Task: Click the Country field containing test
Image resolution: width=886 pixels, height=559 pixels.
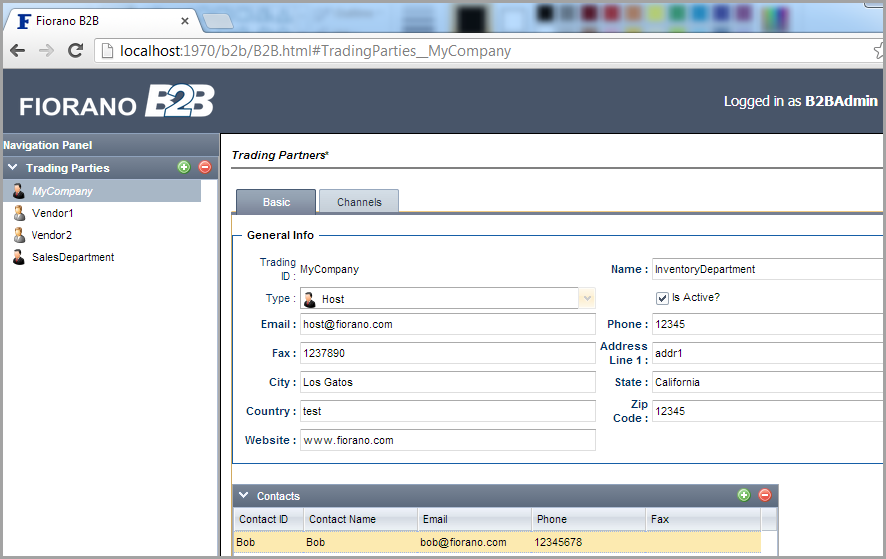Action: 448,411
